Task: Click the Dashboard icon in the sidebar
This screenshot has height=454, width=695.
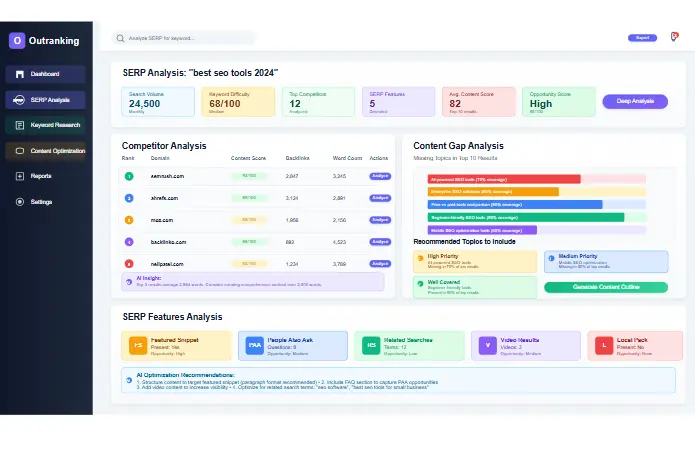Action: pyautogui.click(x=20, y=74)
